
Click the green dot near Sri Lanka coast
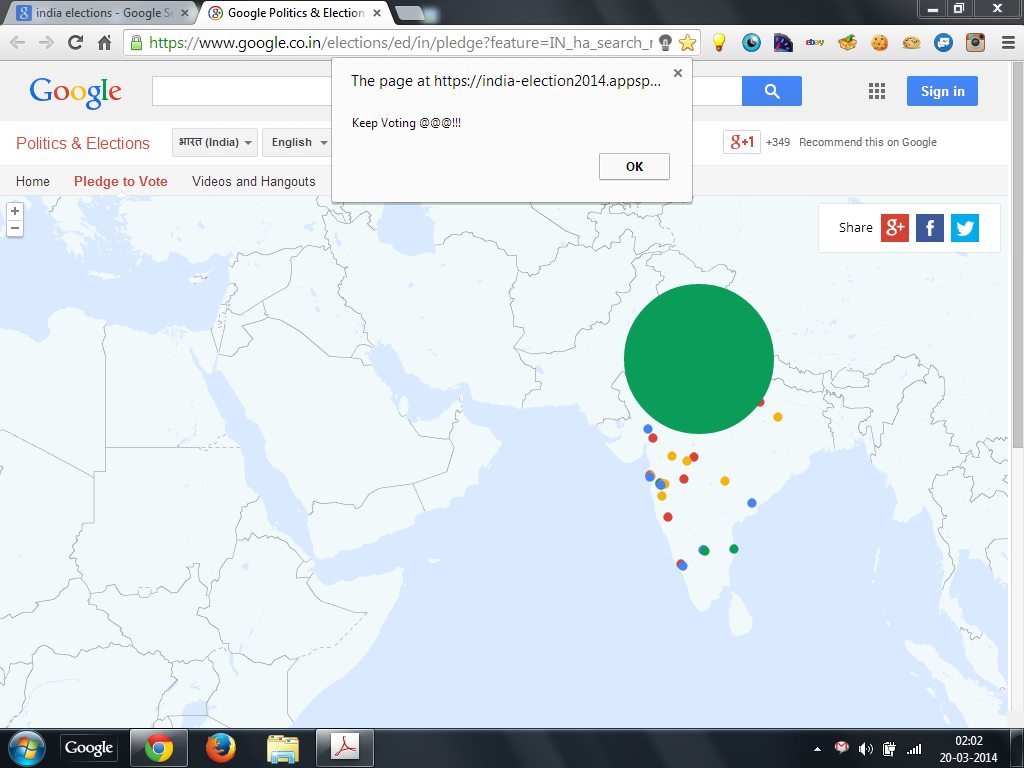point(733,549)
